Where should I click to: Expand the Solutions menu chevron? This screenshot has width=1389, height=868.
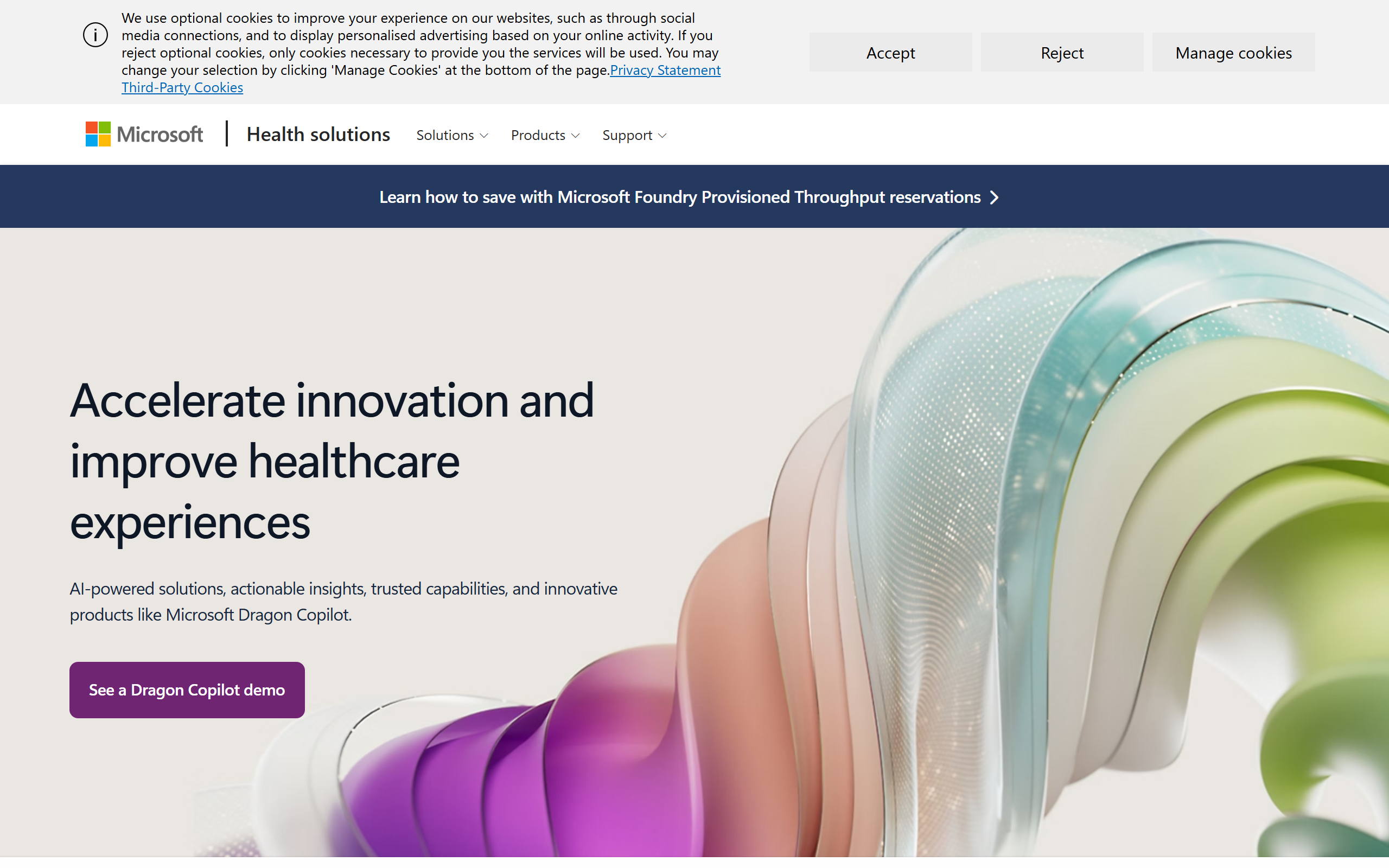(x=484, y=136)
